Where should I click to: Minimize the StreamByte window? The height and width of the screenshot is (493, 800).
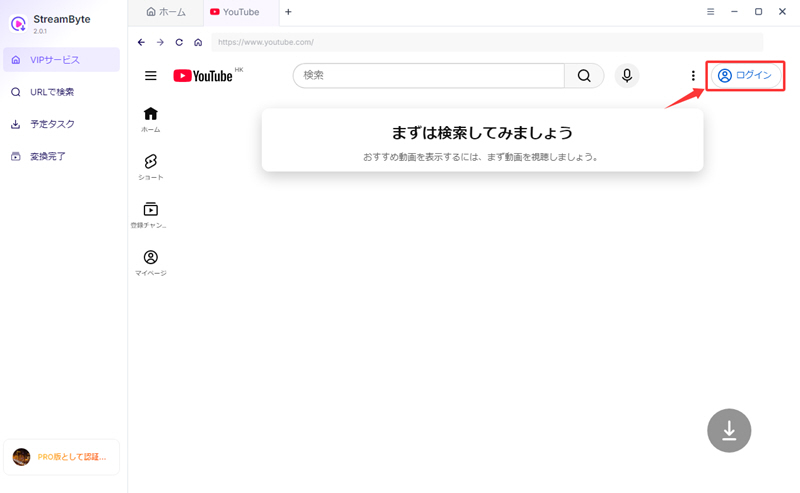(734, 11)
